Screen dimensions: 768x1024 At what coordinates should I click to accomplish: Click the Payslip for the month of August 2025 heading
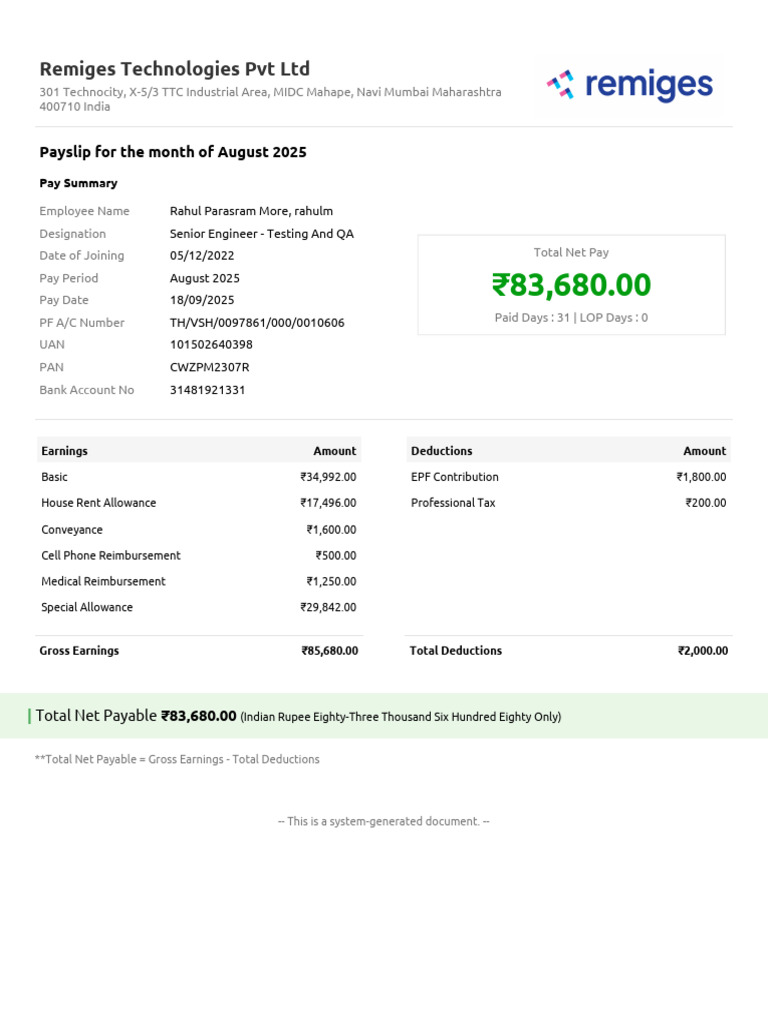[x=173, y=152]
